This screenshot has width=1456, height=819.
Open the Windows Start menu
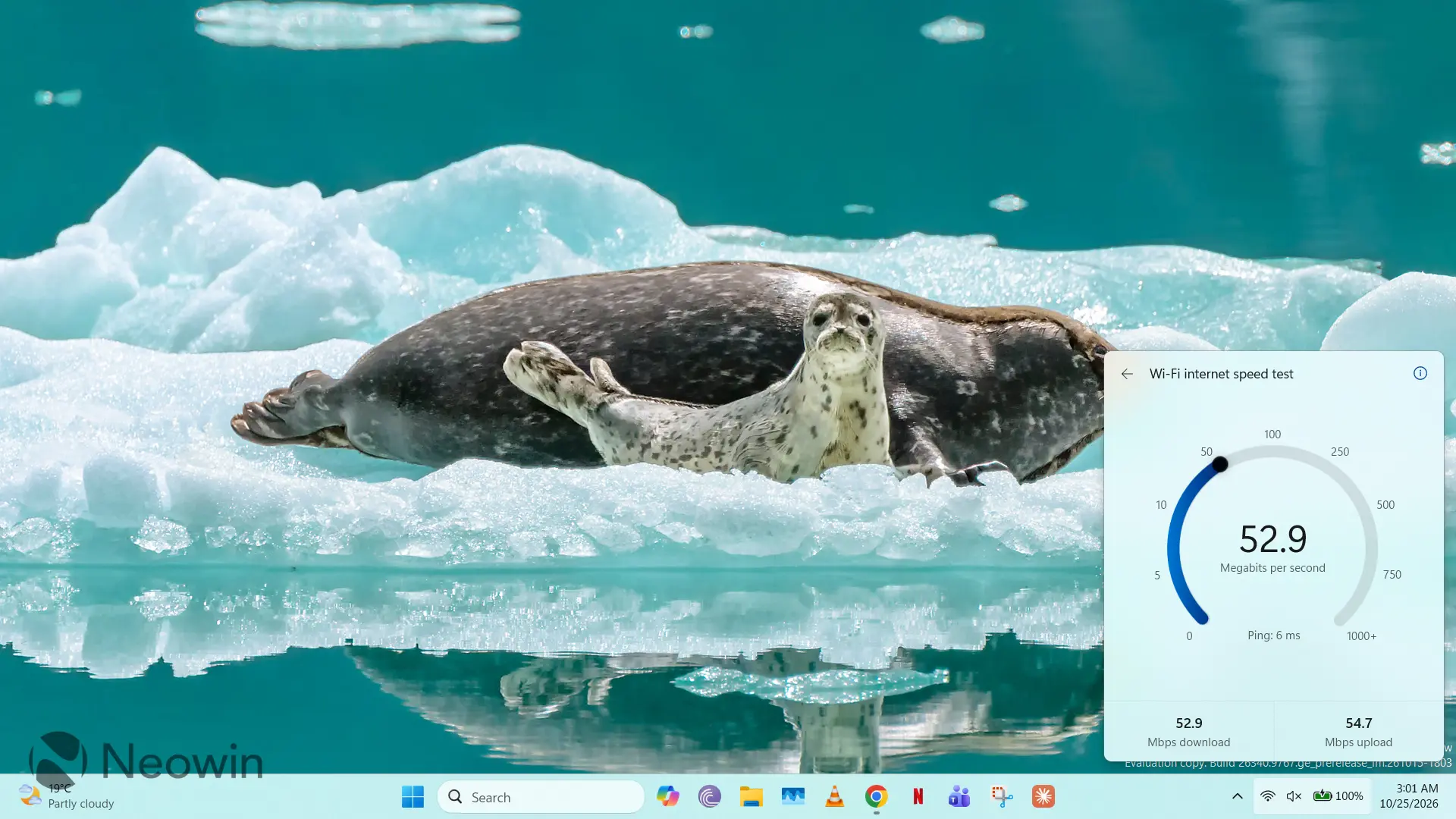click(413, 797)
